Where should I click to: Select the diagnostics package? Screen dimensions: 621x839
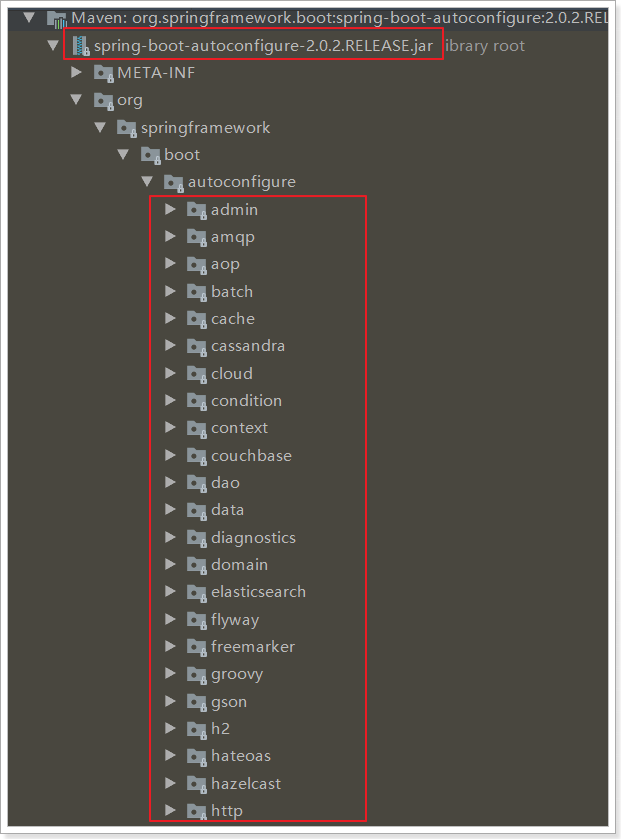(253, 538)
